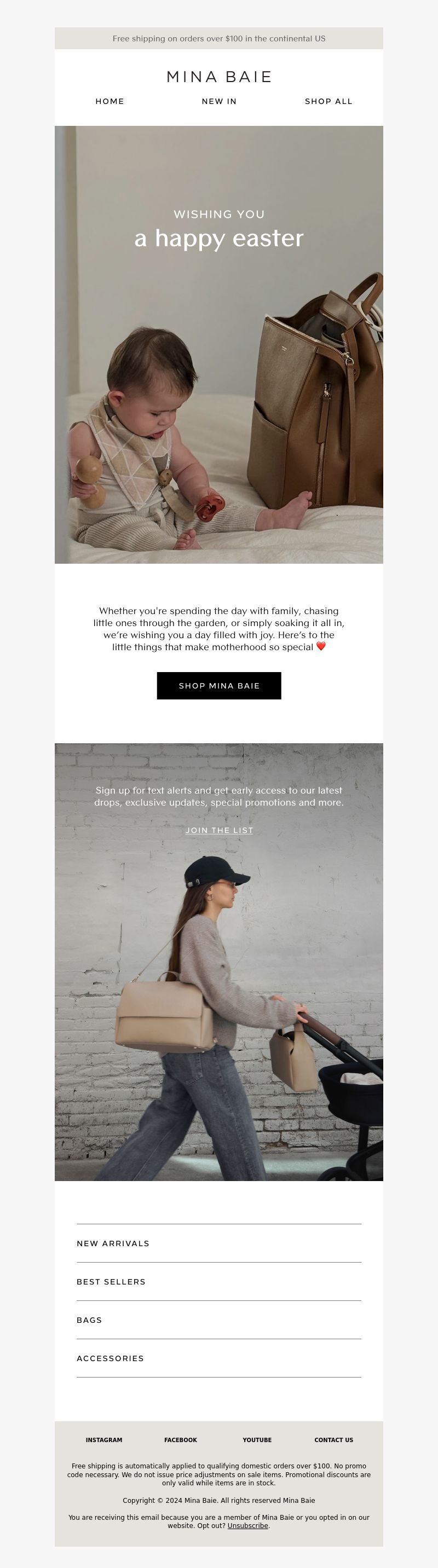Browse the BAGS category row
Image resolution: width=438 pixels, height=1568 pixels.
click(218, 1320)
